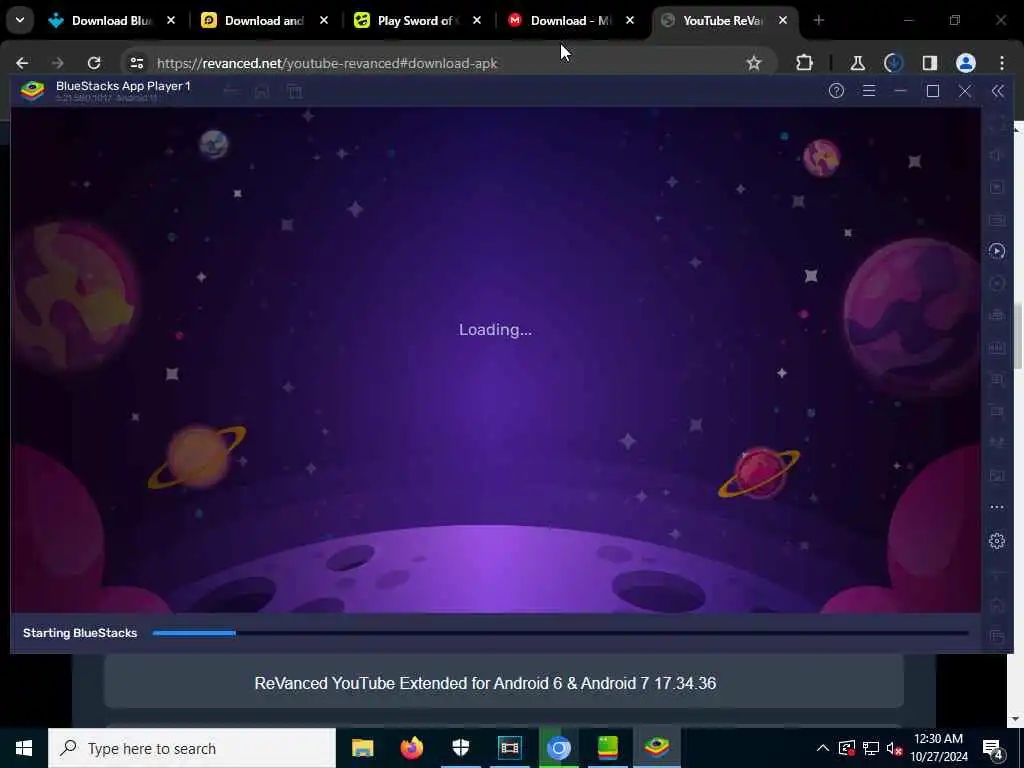Viewport: 1024px width, 768px height.
Task: Bookmark this page with the star
Action: pos(754,63)
